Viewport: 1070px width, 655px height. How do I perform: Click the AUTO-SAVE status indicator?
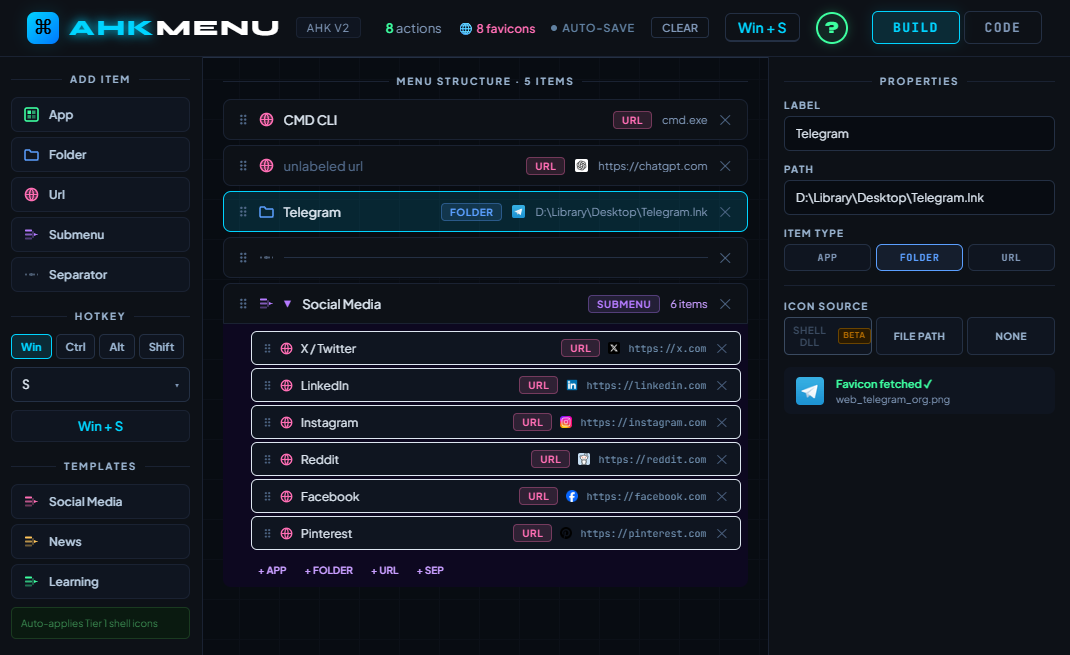pyautogui.click(x=592, y=29)
